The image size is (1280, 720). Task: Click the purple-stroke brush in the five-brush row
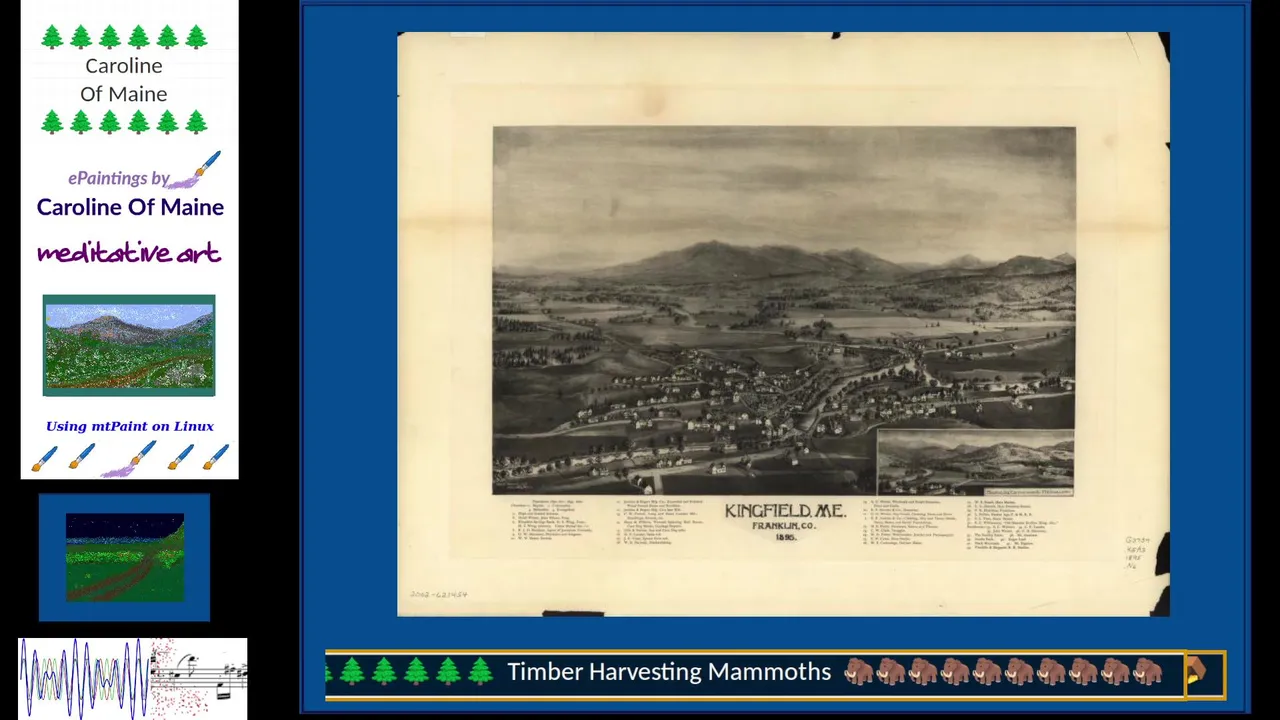129,459
